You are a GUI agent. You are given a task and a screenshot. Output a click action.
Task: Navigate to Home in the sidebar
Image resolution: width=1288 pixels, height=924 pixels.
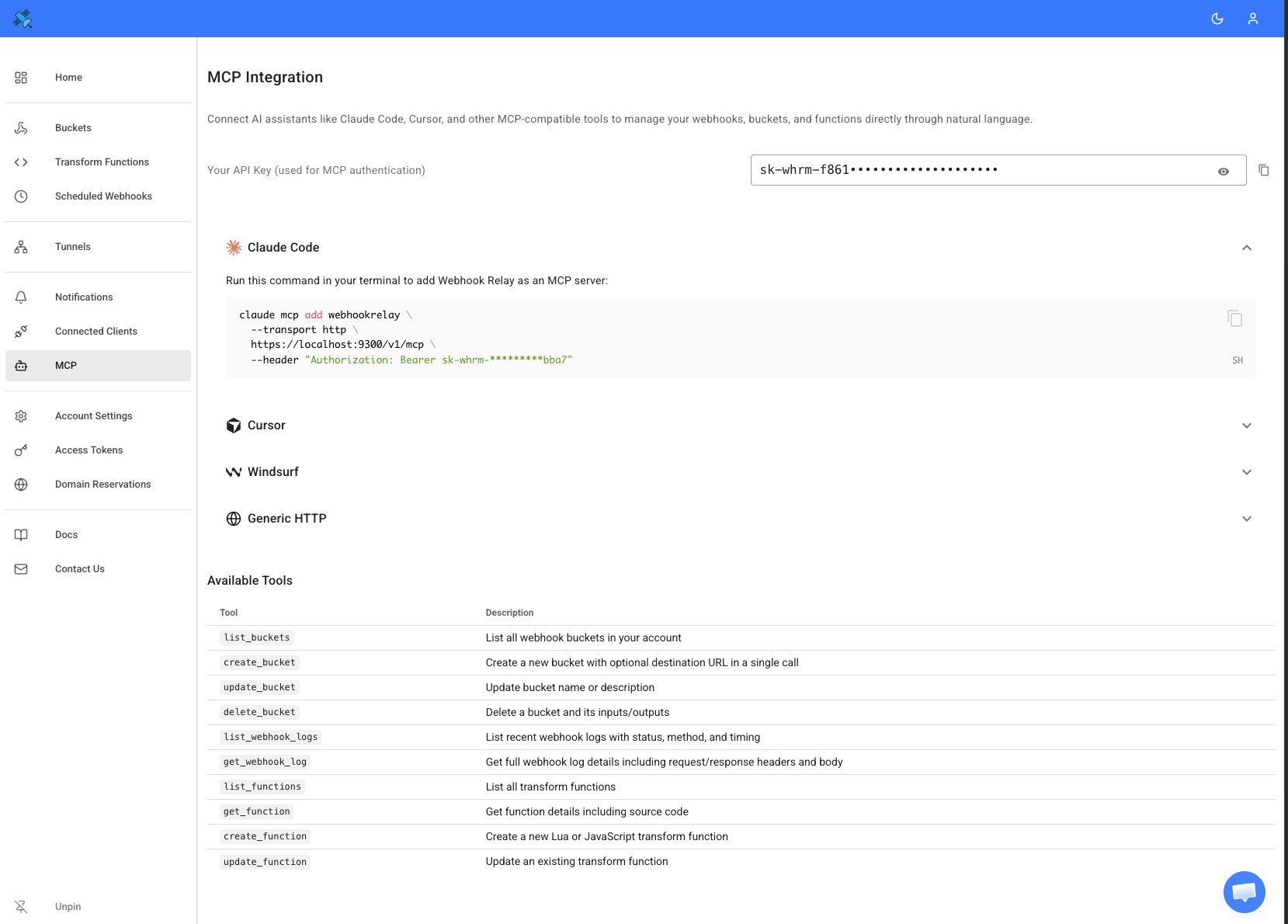21,77
